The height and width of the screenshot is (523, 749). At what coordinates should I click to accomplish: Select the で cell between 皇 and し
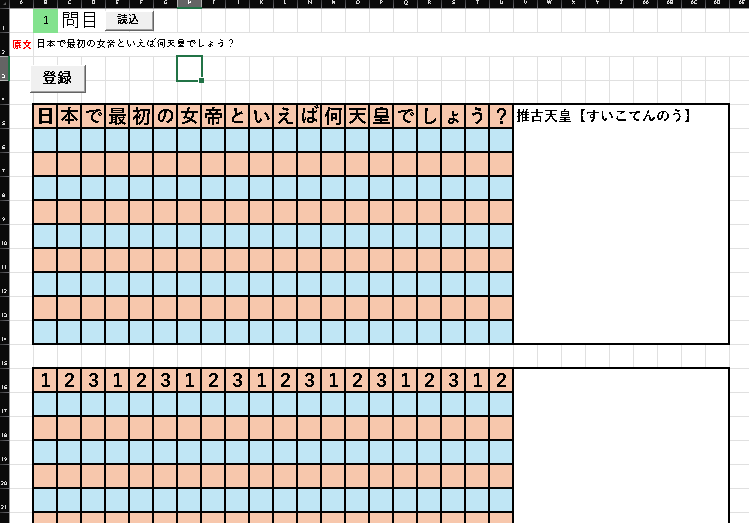[406, 116]
